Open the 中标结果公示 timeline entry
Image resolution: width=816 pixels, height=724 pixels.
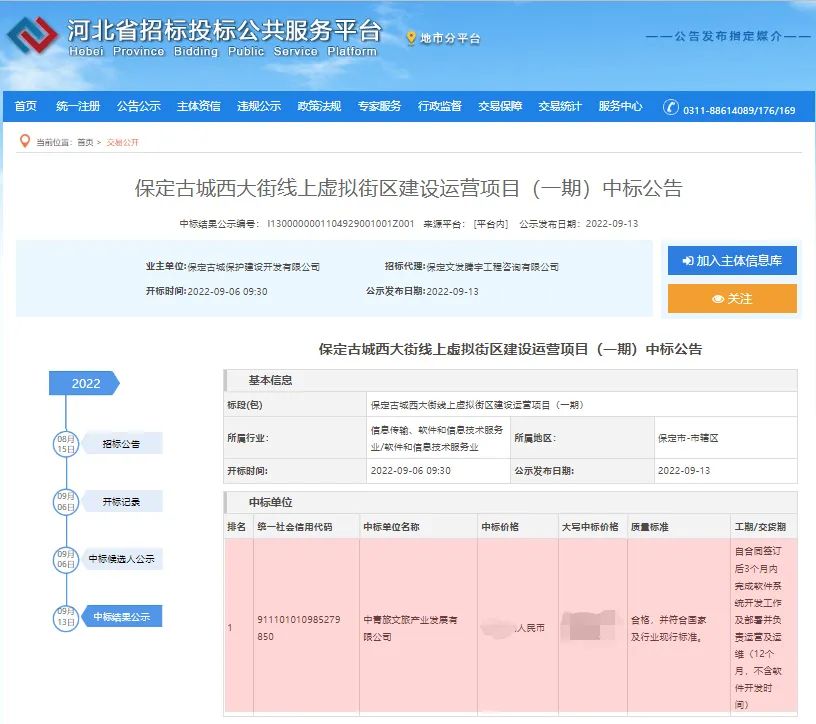point(122,616)
